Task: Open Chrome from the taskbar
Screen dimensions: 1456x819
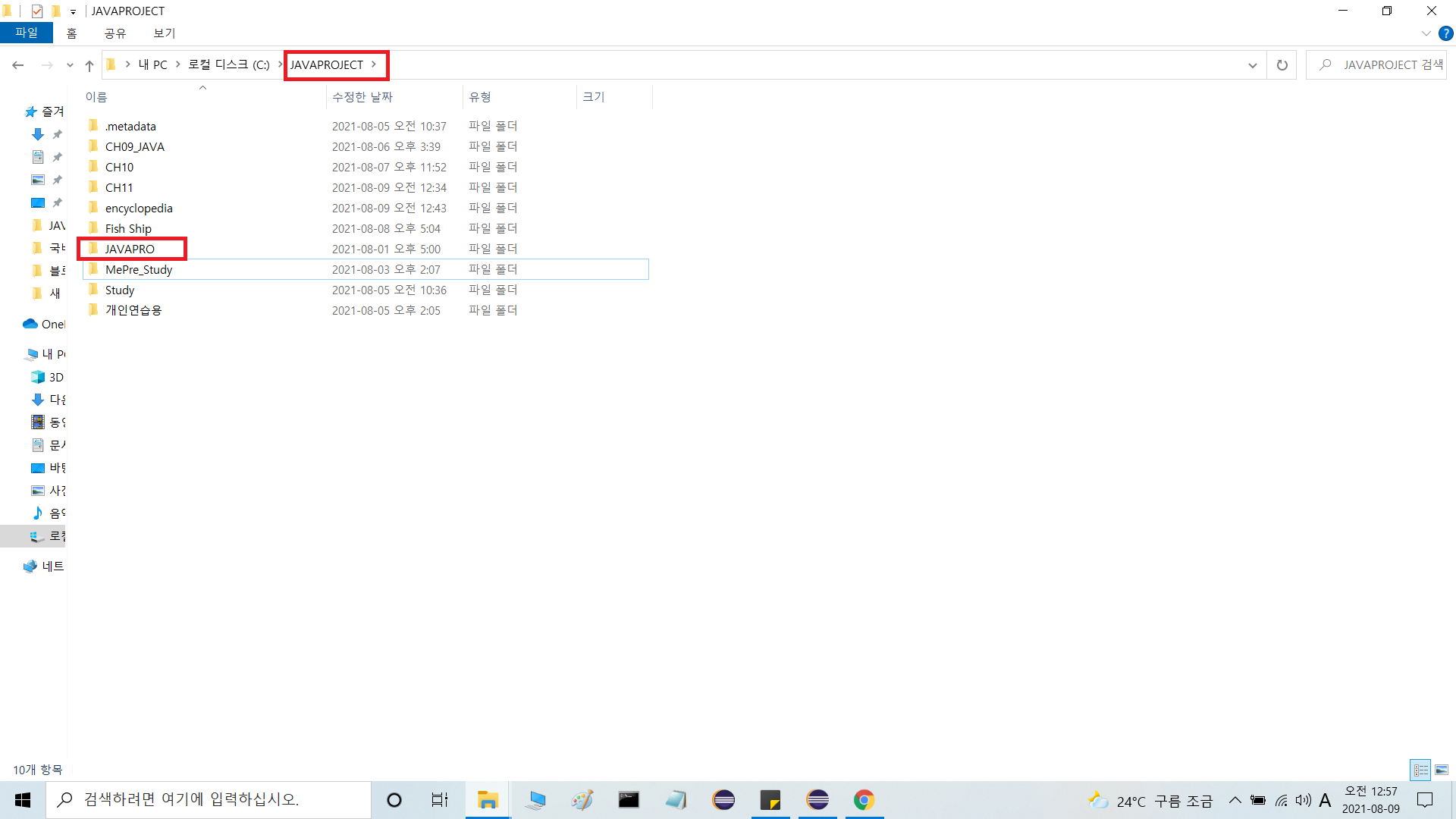Action: pyautogui.click(x=864, y=800)
